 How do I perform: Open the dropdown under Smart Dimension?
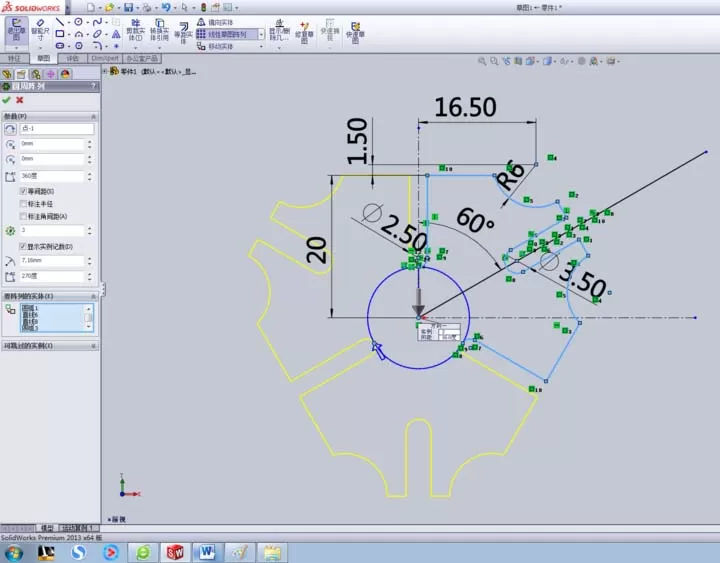(40, 48)
